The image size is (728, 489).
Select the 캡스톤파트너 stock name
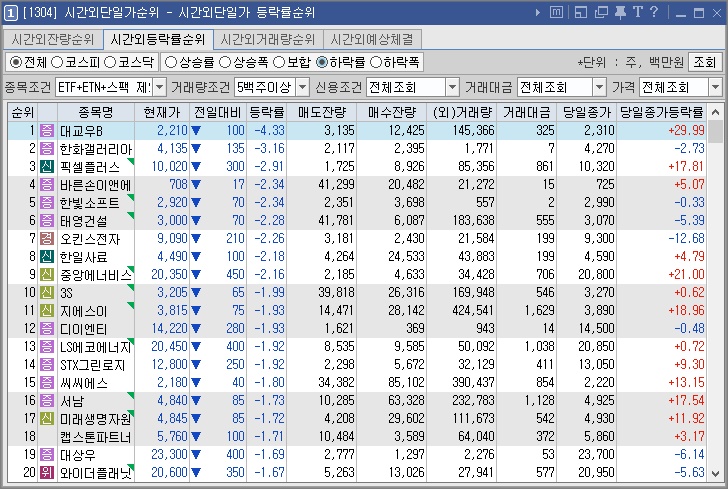[x=96, y=437]
